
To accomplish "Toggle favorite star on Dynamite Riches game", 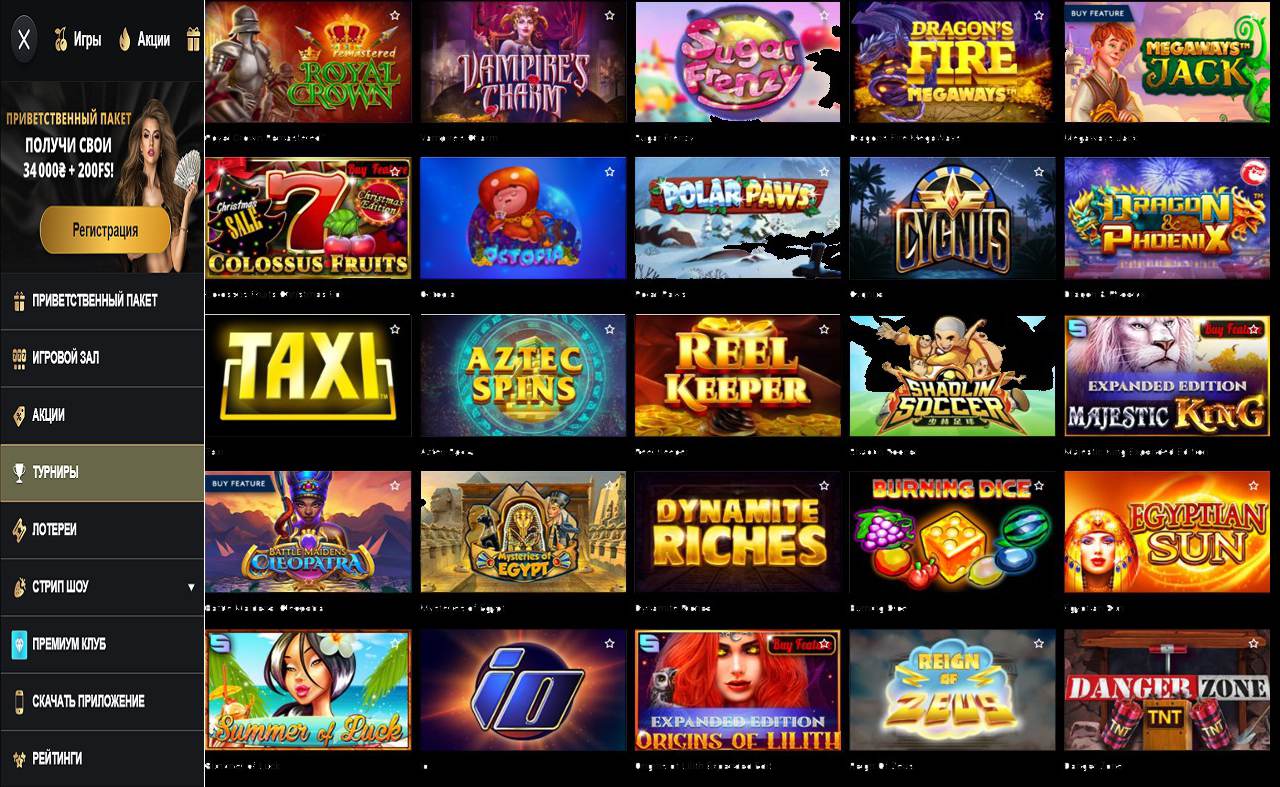I will [x=824, y=486].
